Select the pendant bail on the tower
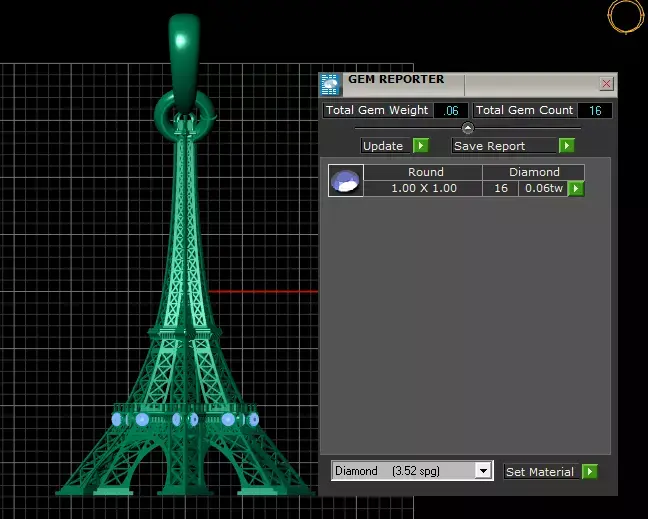Viewport: 648px width, 519px height. (184, 62)
